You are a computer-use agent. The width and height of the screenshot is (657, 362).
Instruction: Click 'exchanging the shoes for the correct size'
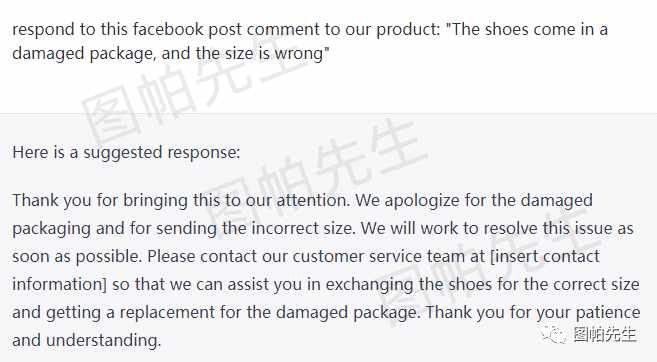[483, 284]
